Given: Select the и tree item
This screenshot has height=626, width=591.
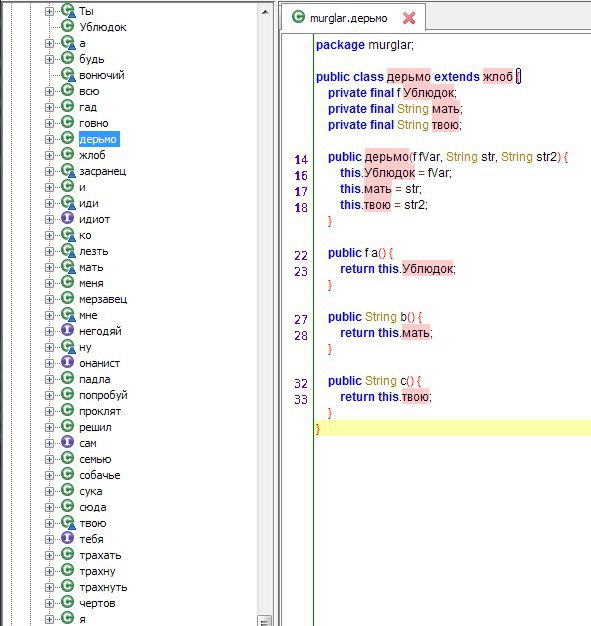Looking at the screenshot, I should click(x=82, y=187).
